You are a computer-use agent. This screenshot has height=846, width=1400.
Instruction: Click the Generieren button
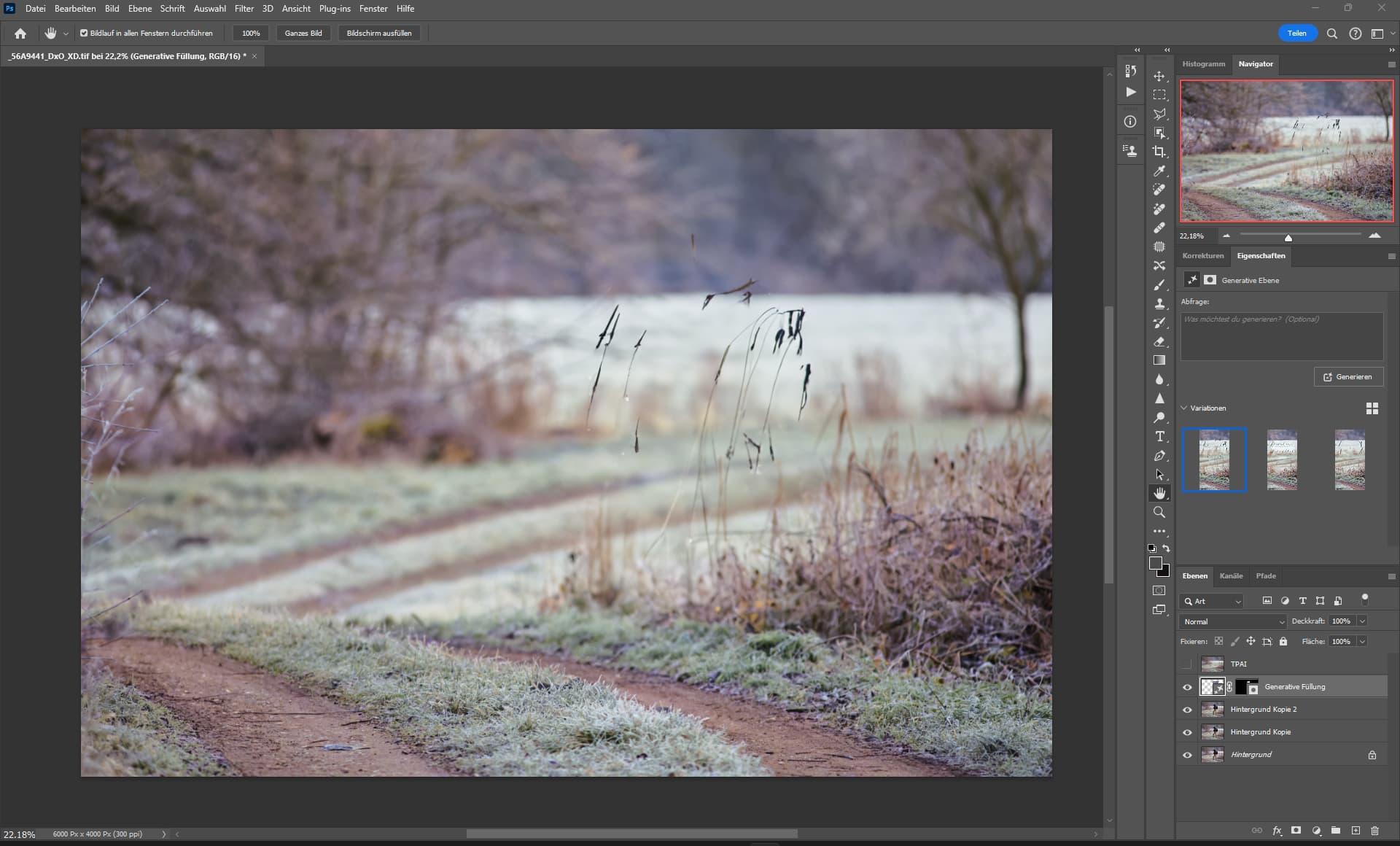(1348, 377)
